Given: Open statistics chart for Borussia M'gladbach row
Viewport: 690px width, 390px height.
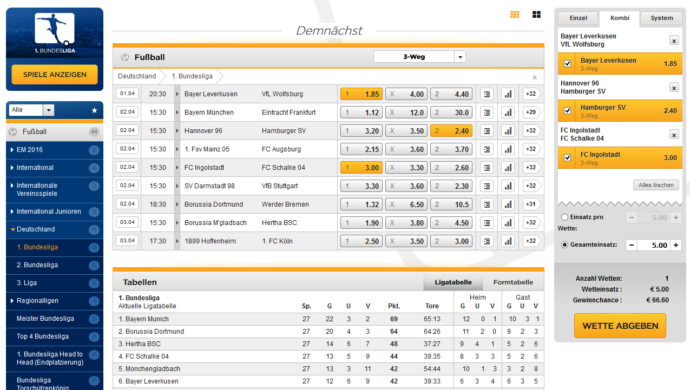Looking at the screenshot, I should [508, 223].
